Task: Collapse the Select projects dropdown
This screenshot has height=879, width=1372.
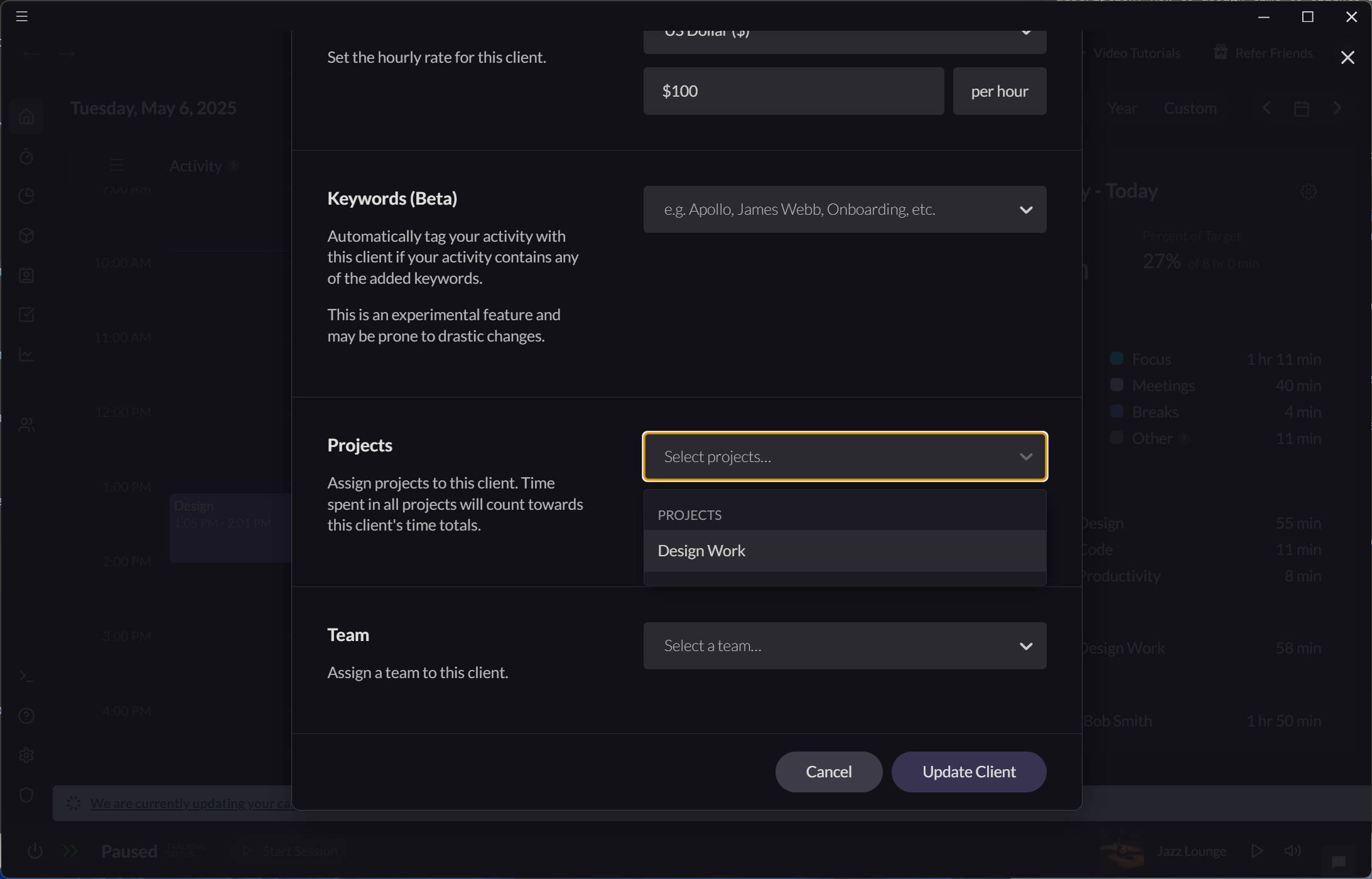Action: pyautogui.click(x=1025, y=457)
